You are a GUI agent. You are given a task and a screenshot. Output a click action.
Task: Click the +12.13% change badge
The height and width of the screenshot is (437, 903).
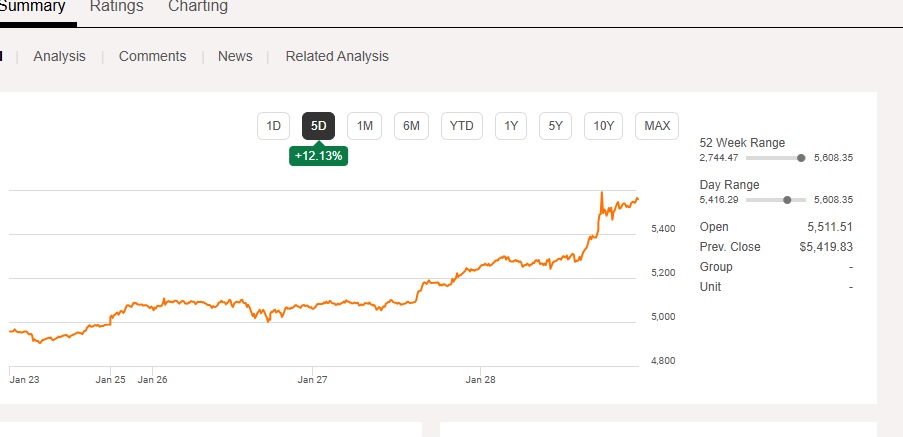pos(318,156)
